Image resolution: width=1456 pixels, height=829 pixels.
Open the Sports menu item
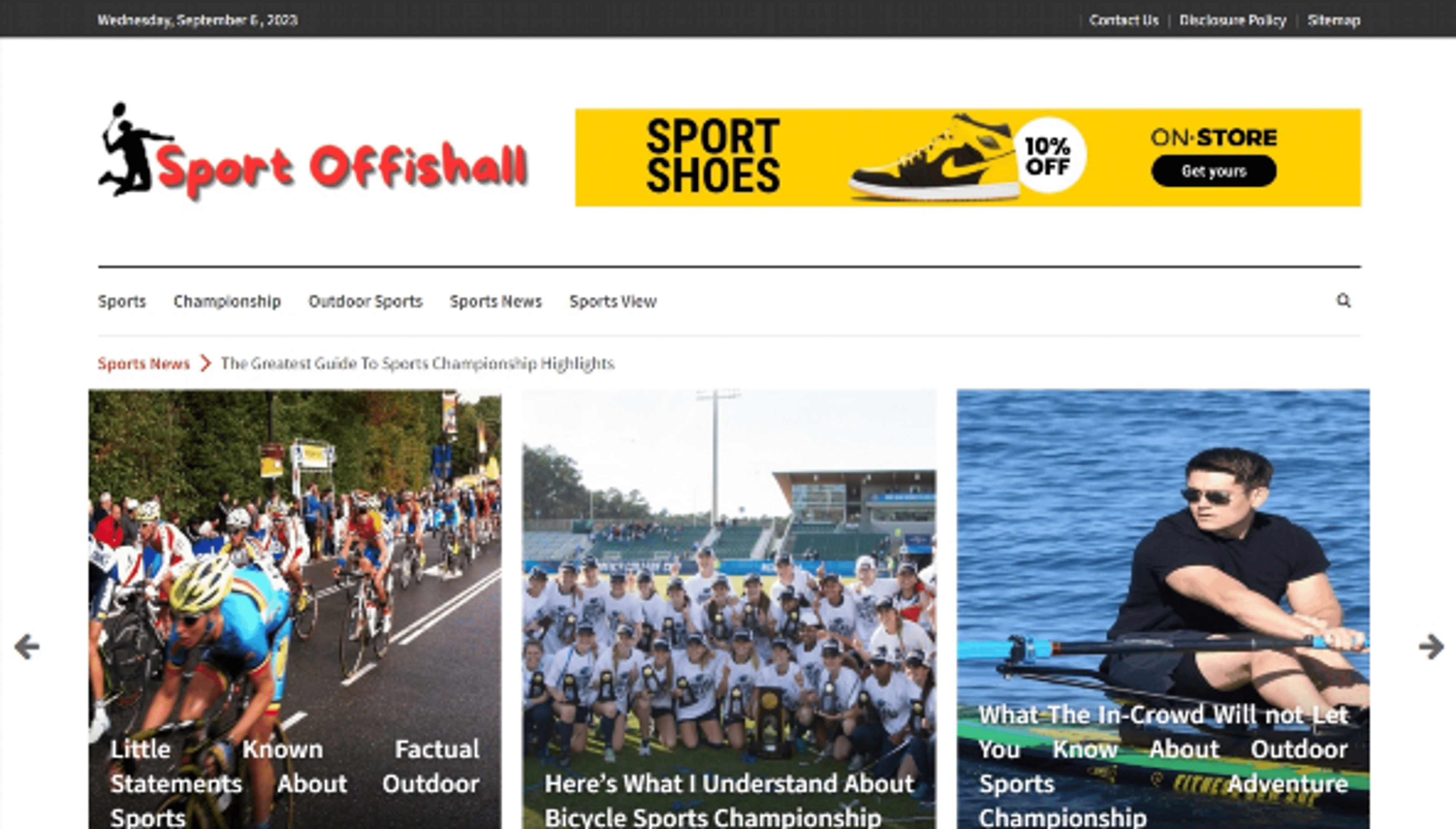[x=122, y=301]
